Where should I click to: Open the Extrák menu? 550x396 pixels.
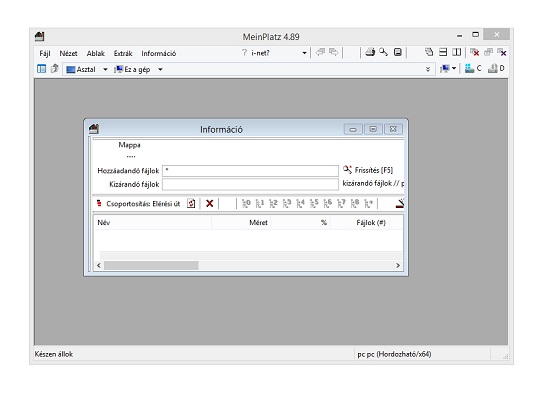123,53
